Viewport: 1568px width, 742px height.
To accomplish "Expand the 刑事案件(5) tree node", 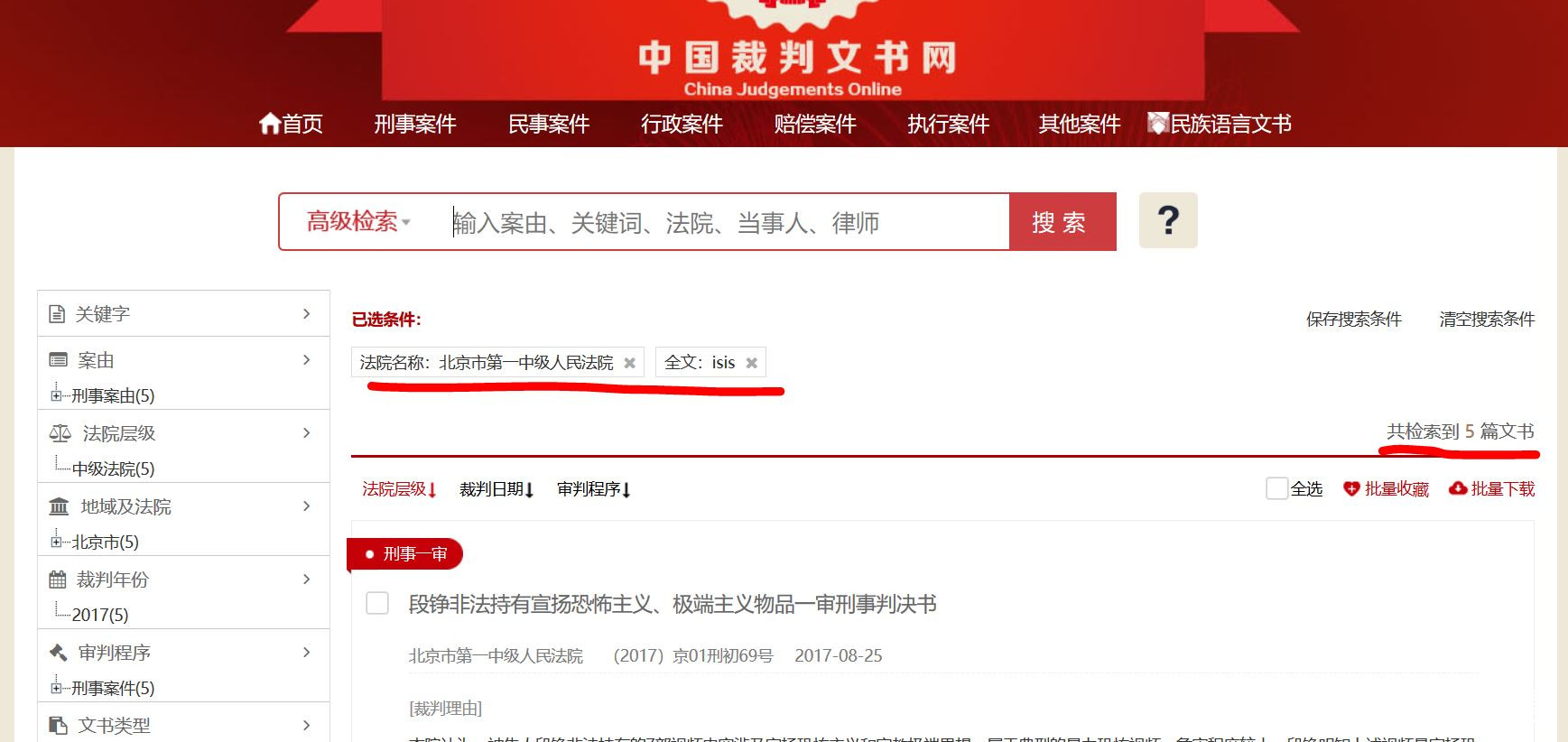I will pos(57,688).
